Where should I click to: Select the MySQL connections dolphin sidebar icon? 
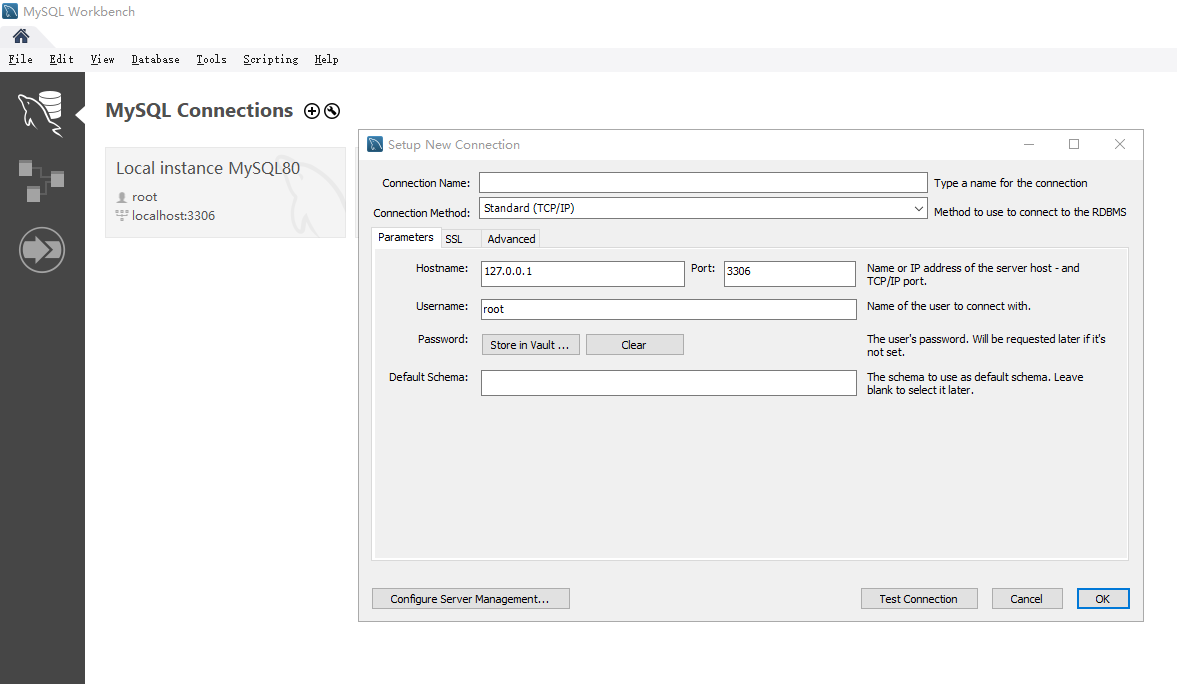(x=41, y=113)
